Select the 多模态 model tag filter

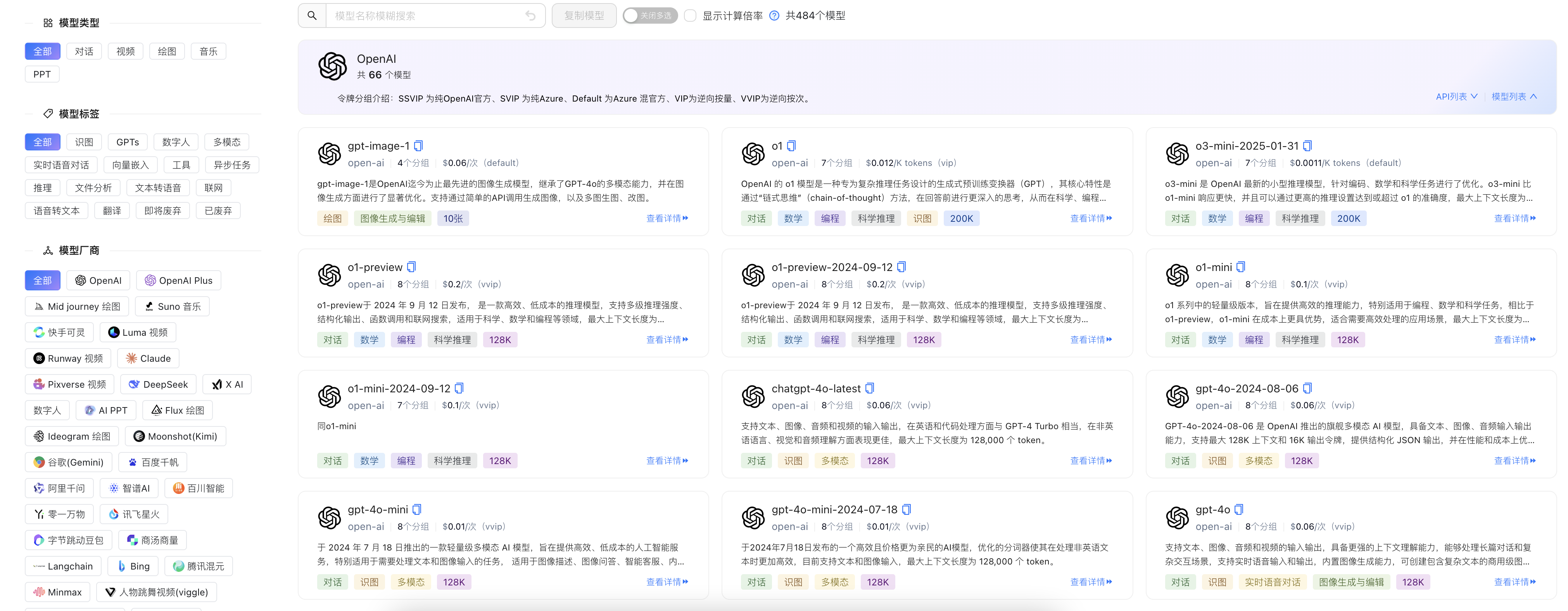(x=226, y=142)
